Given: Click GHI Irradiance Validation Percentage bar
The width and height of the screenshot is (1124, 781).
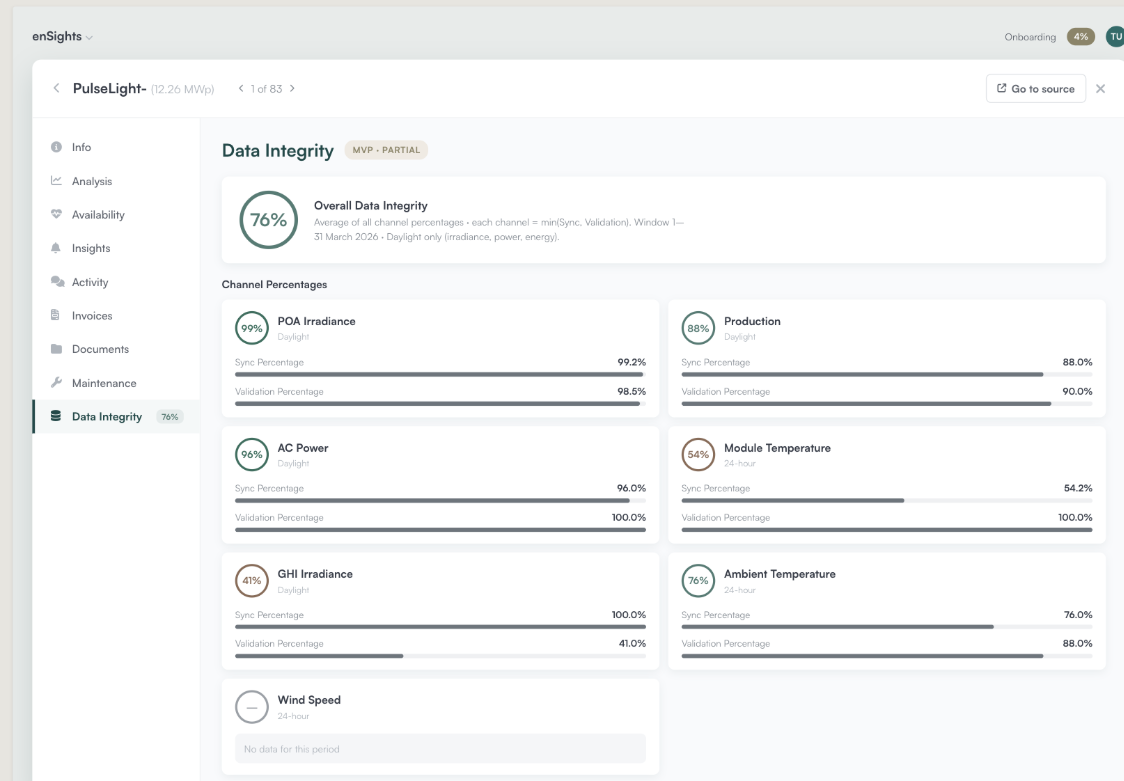Looking at the screenshot, I should pos(440,656).
